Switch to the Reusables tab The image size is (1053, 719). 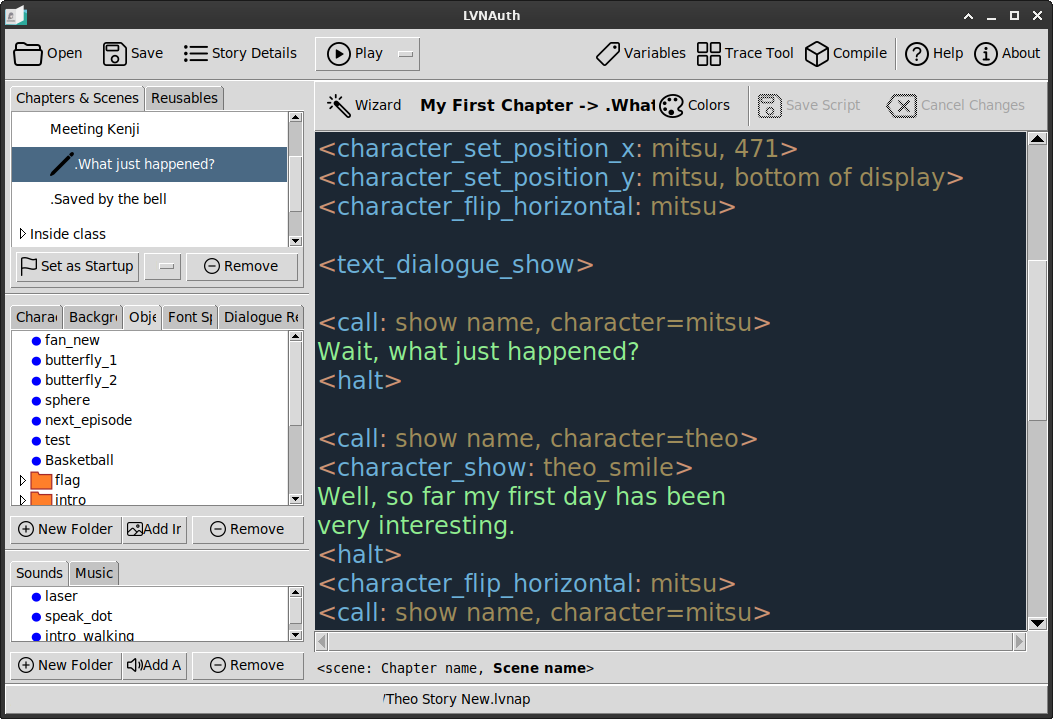pyautogui.click(x=184, y=98)
